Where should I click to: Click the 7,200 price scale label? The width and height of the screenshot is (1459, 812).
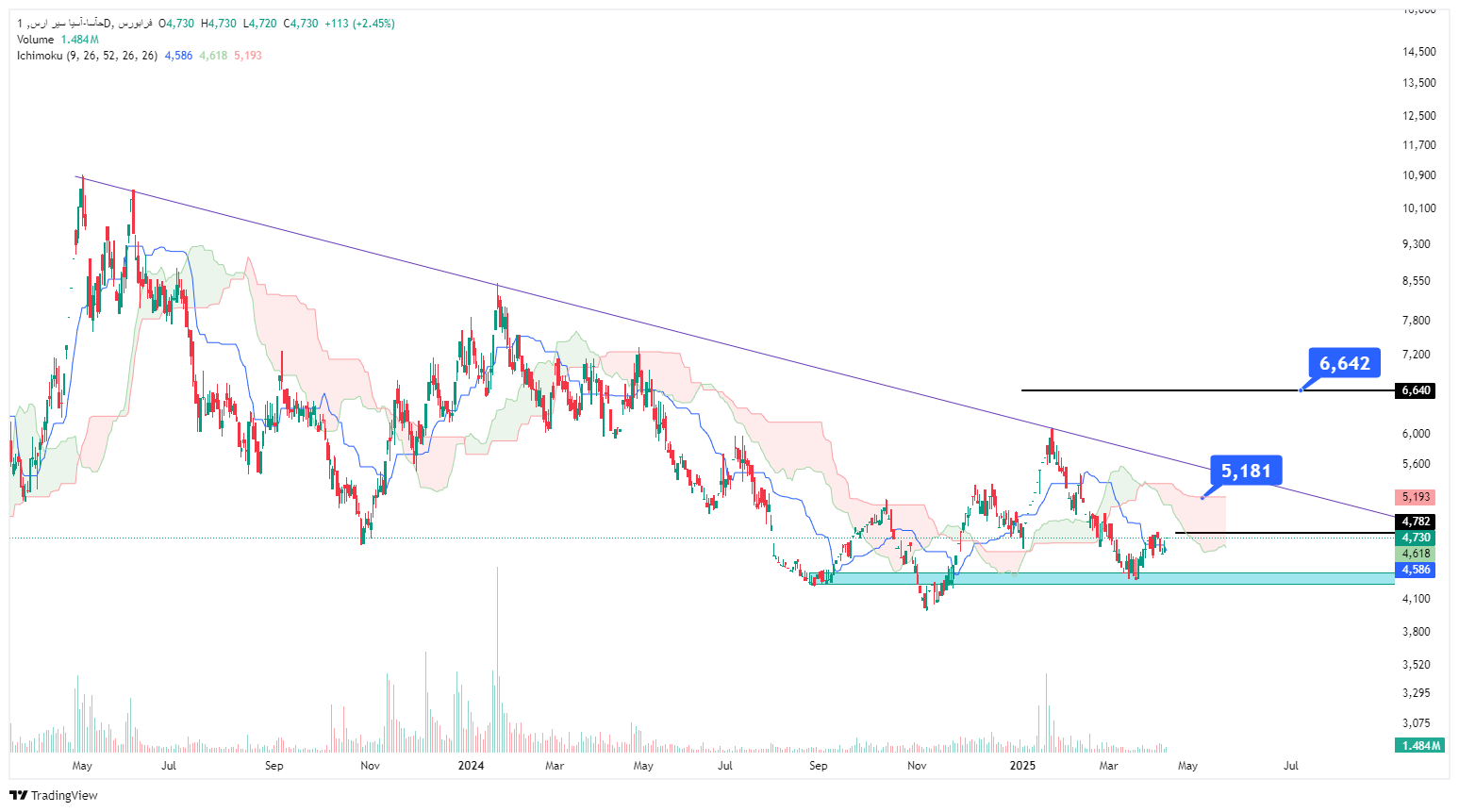coord(1417,355)
